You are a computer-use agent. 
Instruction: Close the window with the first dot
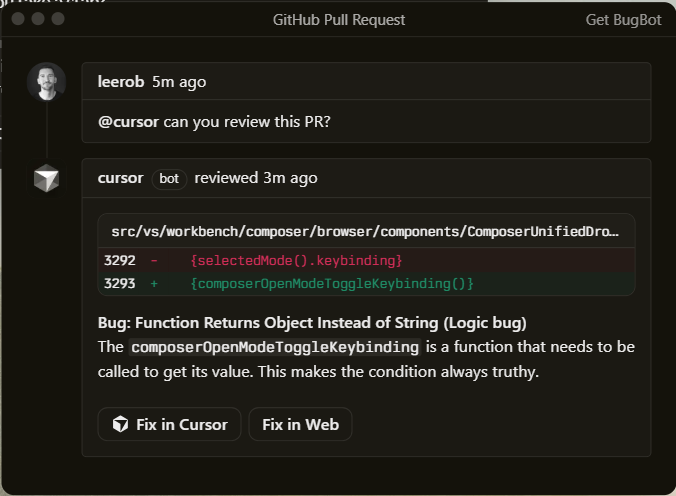(x=17, y=19)
